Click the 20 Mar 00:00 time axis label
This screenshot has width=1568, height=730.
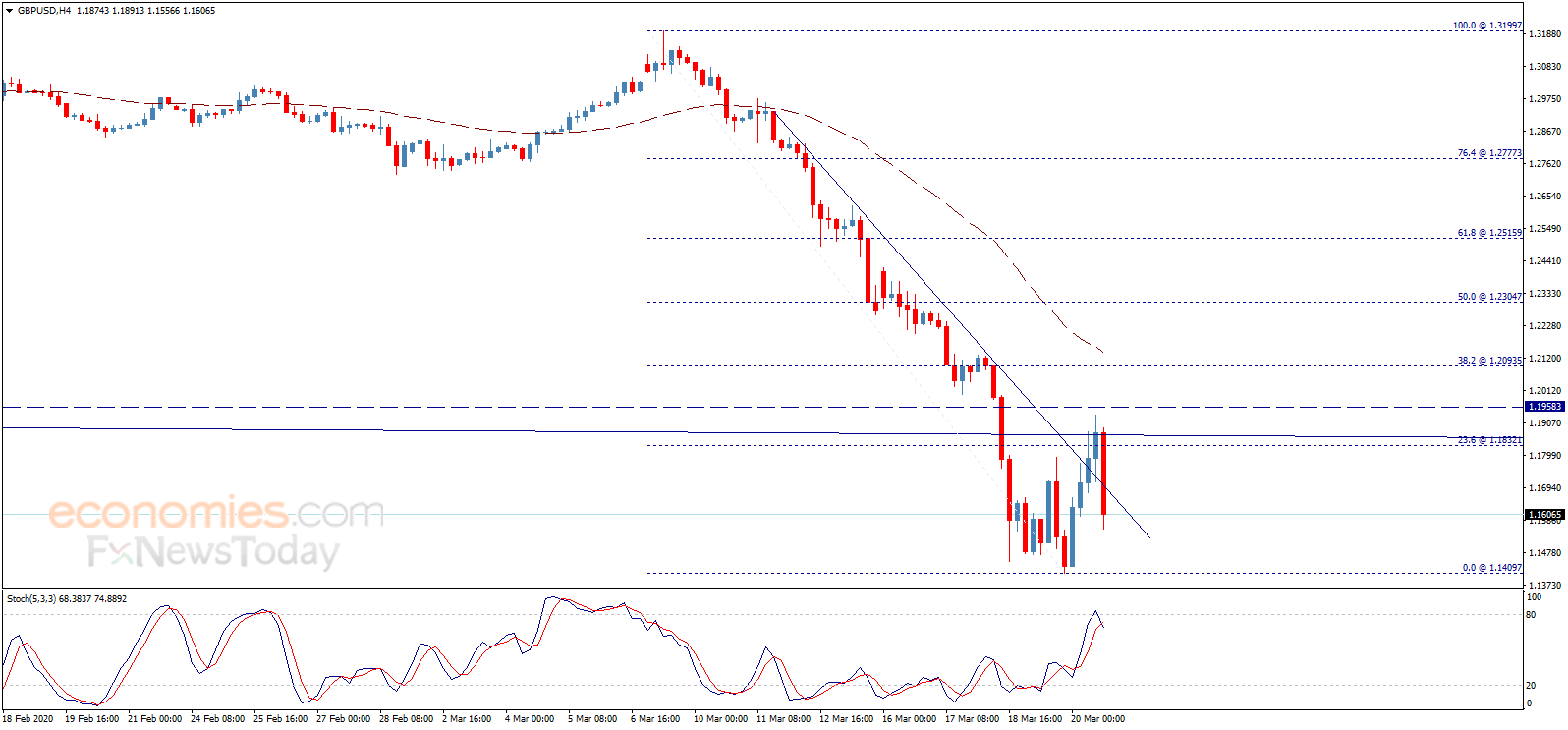[1097, 719]
